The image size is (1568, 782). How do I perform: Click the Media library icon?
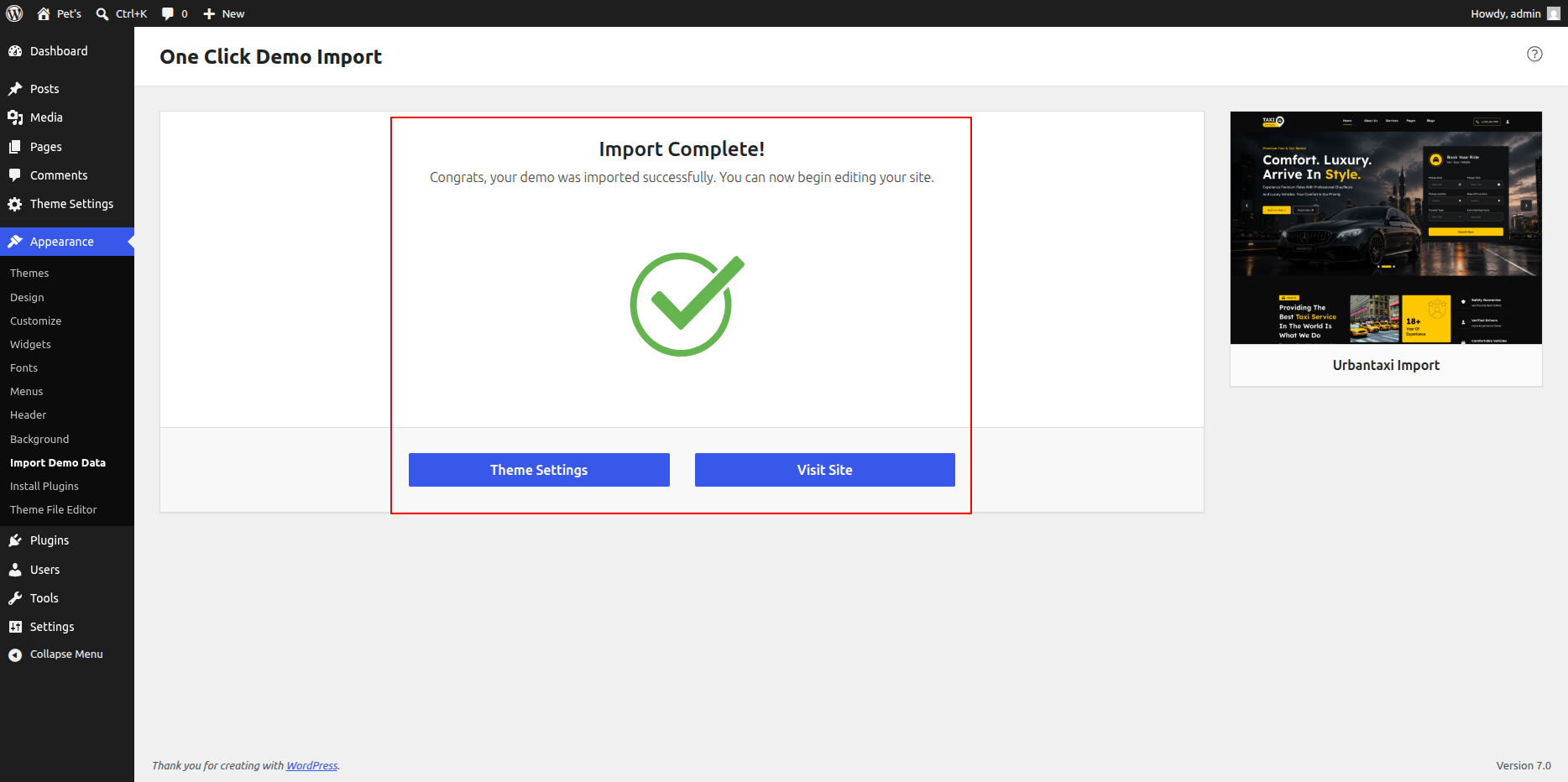click(x=15, y=117)
